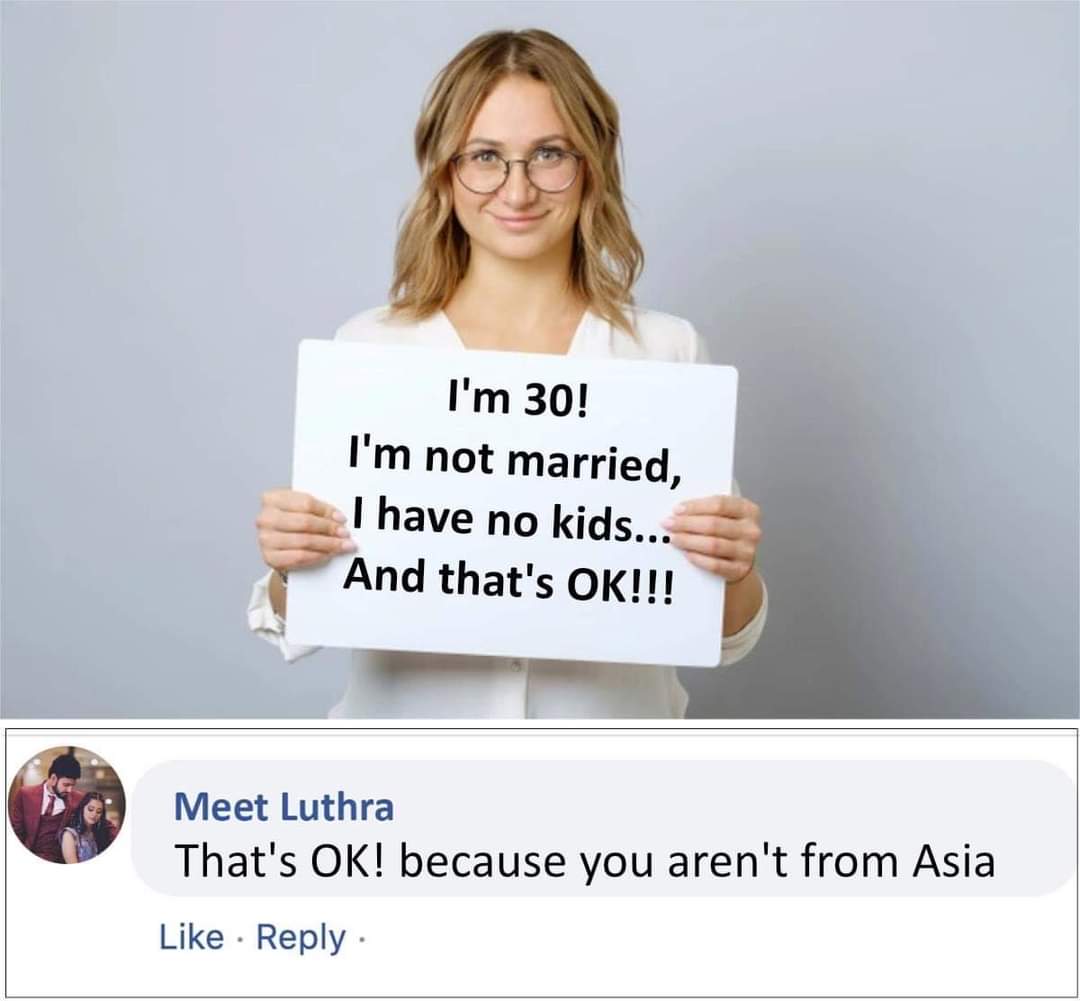Click the "And that's OK!!!" sign line
The width and height of the screenshot is (1080, 1001).
point(509,581)
